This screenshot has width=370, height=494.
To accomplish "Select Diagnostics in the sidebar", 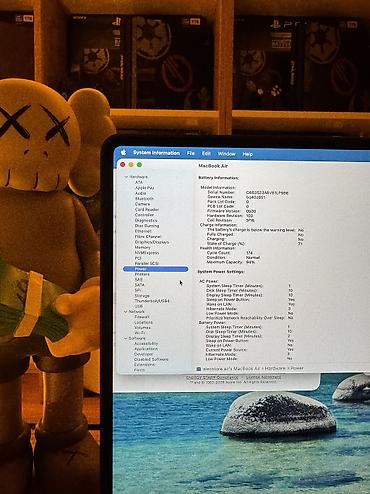I will [146, 220].
